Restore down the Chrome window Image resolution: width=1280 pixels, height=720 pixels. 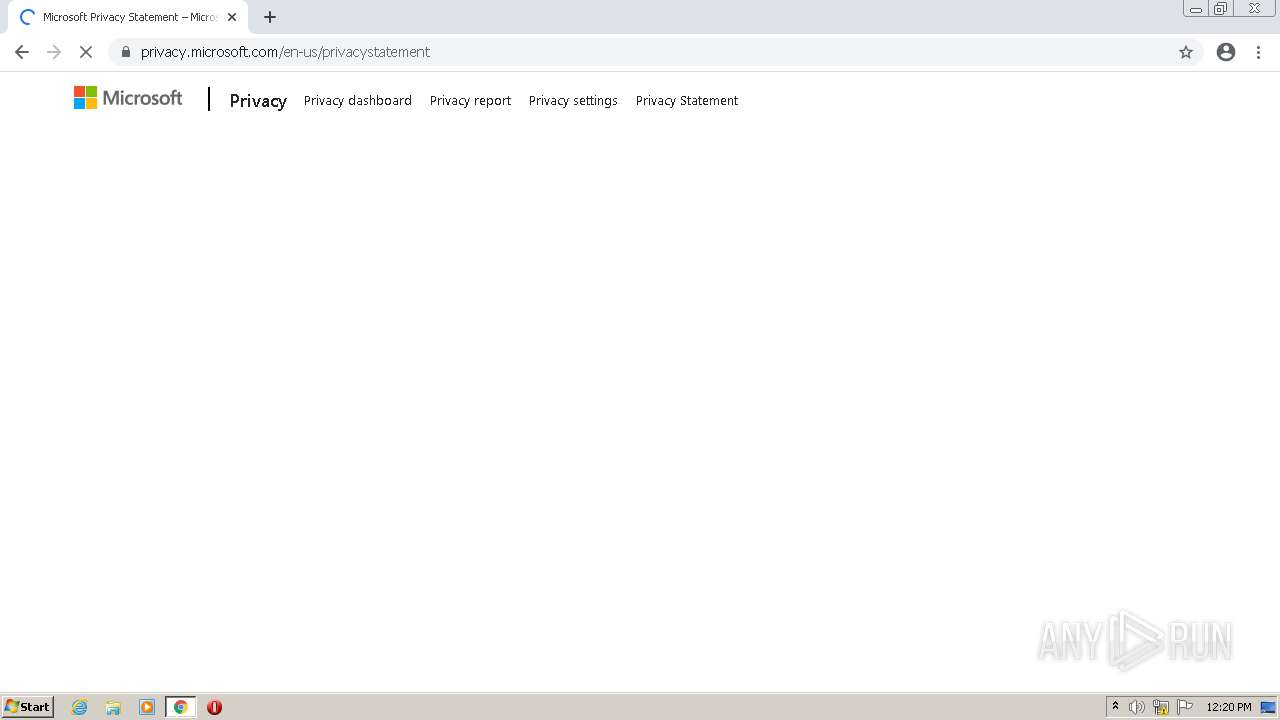pos(1221,9)
